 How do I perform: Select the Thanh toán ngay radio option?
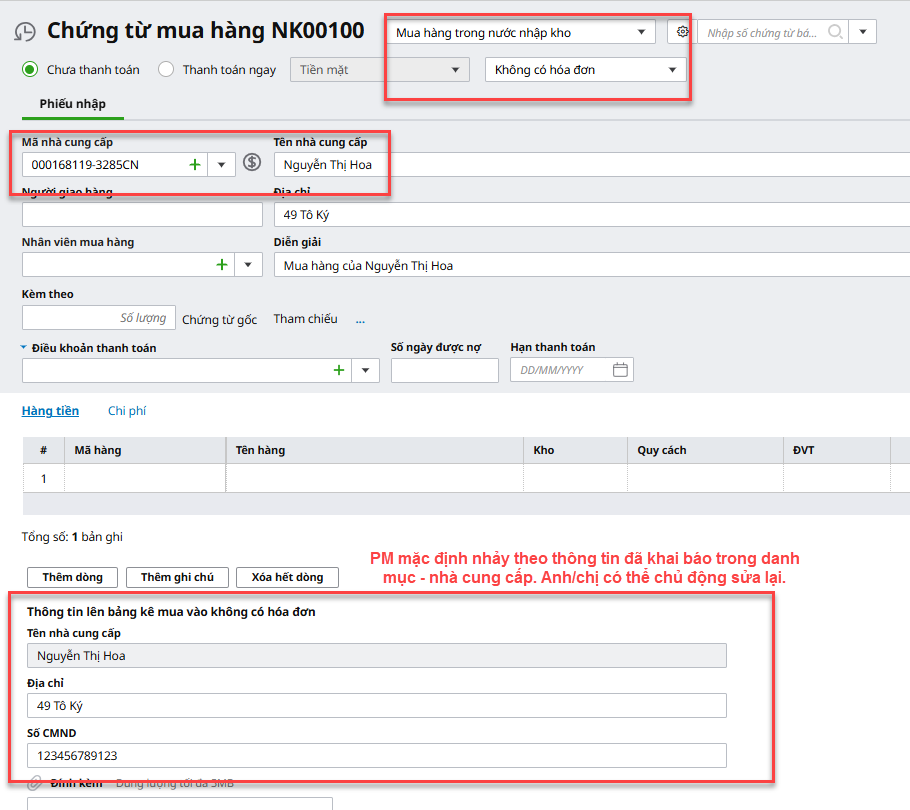point(166,70)
